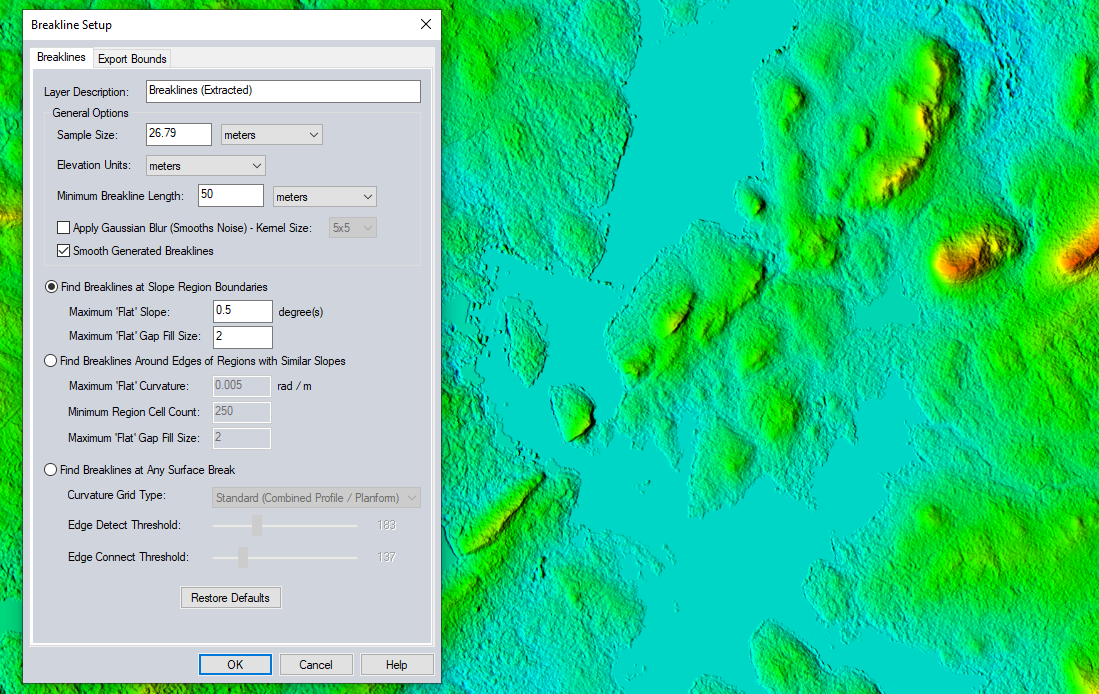Open the Kernel Size 5x5 dropdown

pyautogui.click(x=353, y=228)
